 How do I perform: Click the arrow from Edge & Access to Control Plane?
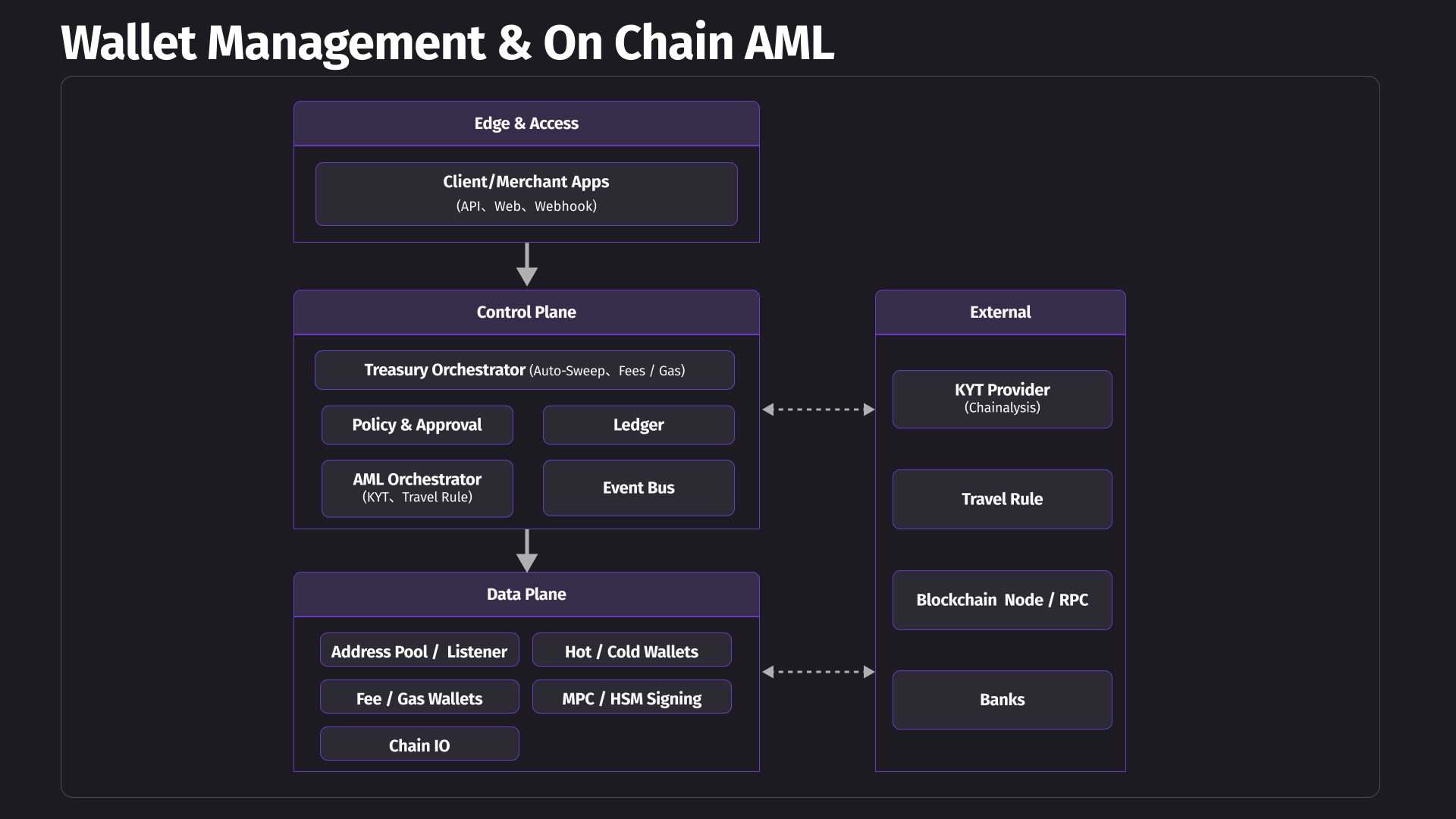pyautogui.click(x=526, y=264)
